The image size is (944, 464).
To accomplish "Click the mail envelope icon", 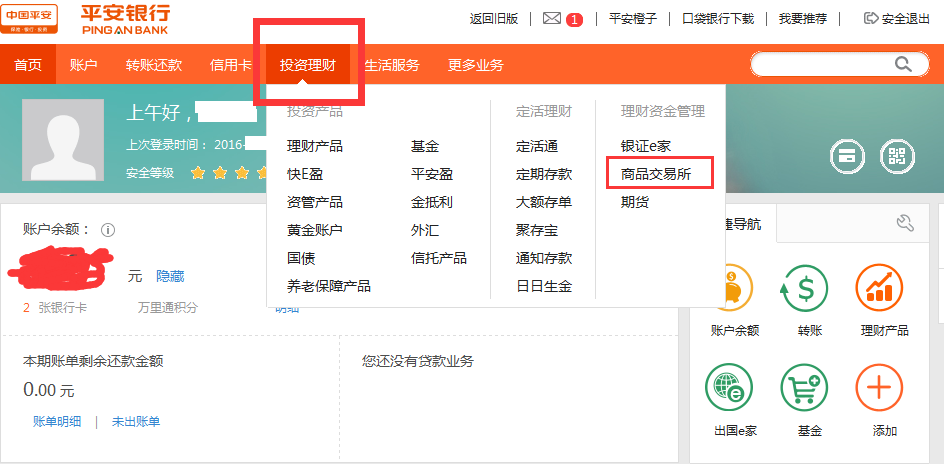I will pos(551,19).
